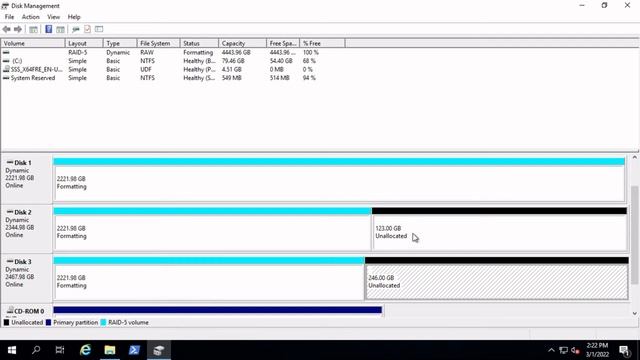Sort by the % Free column header
Viewport: 640px width, 360px height.
click(322, 43)
